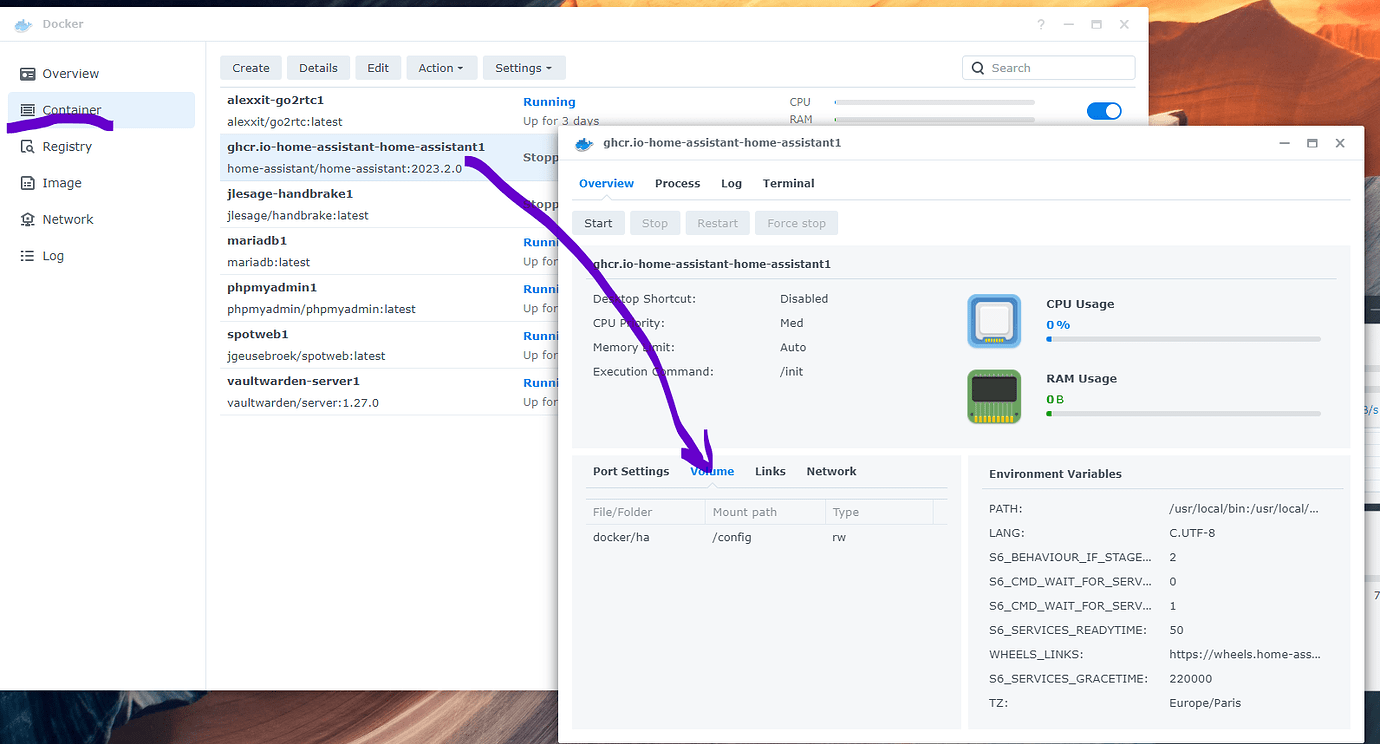The width and height of the screenshot is (1380, 744).
Task: Click the Type column header
Action: coord(878,512)
